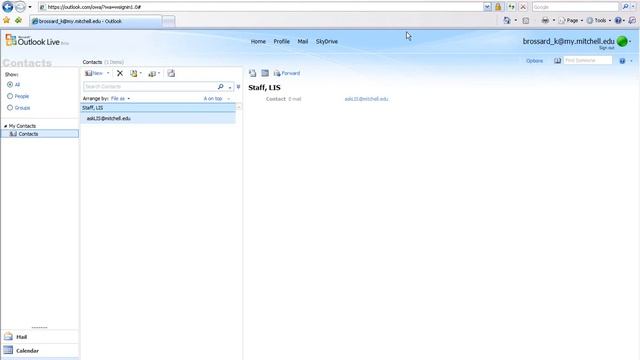Click brossard_k@my.mitchell.edu account name

(x=568, y=41)
